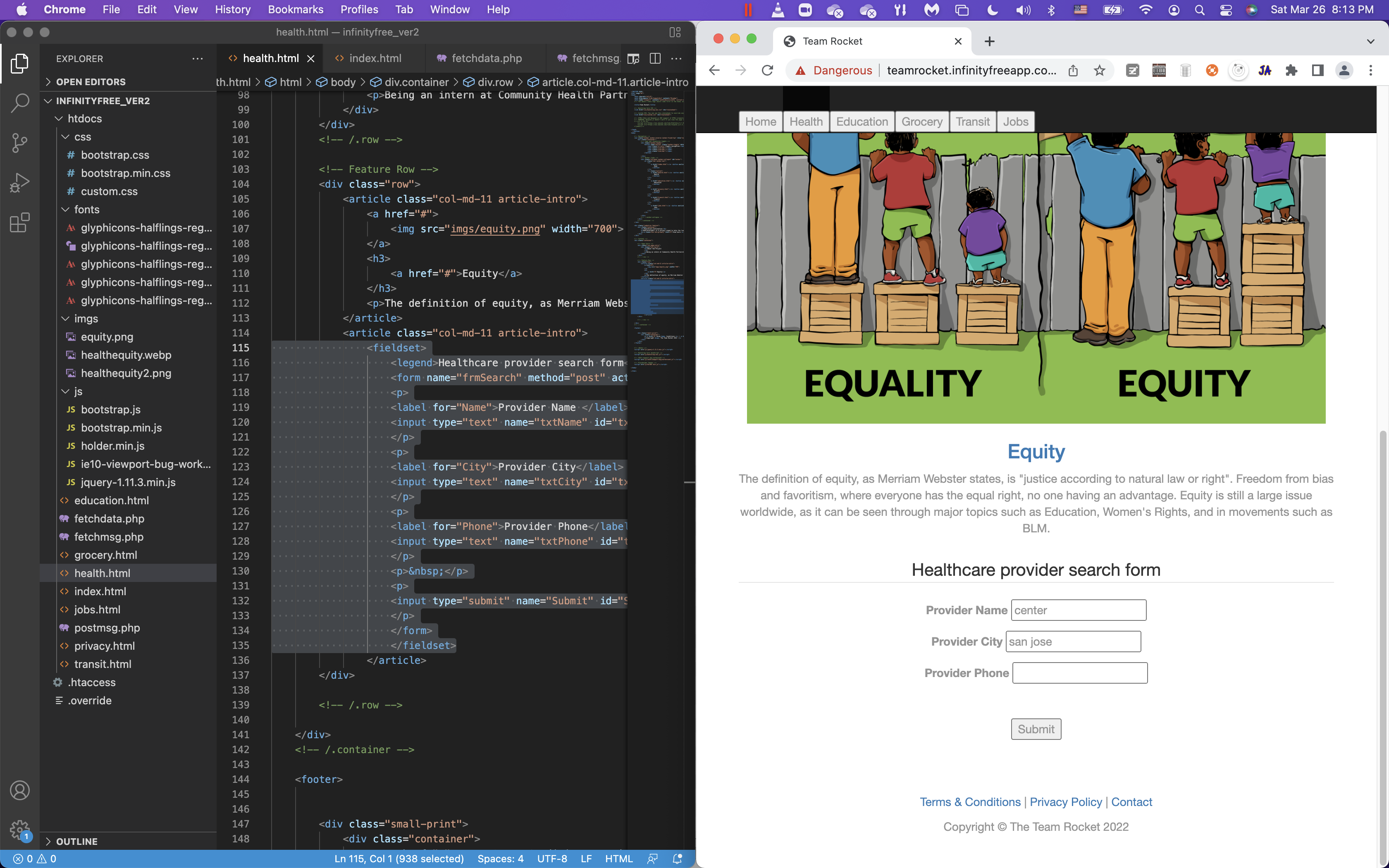
Task: Open the Source Control view
Action: [x=19, y=143]
